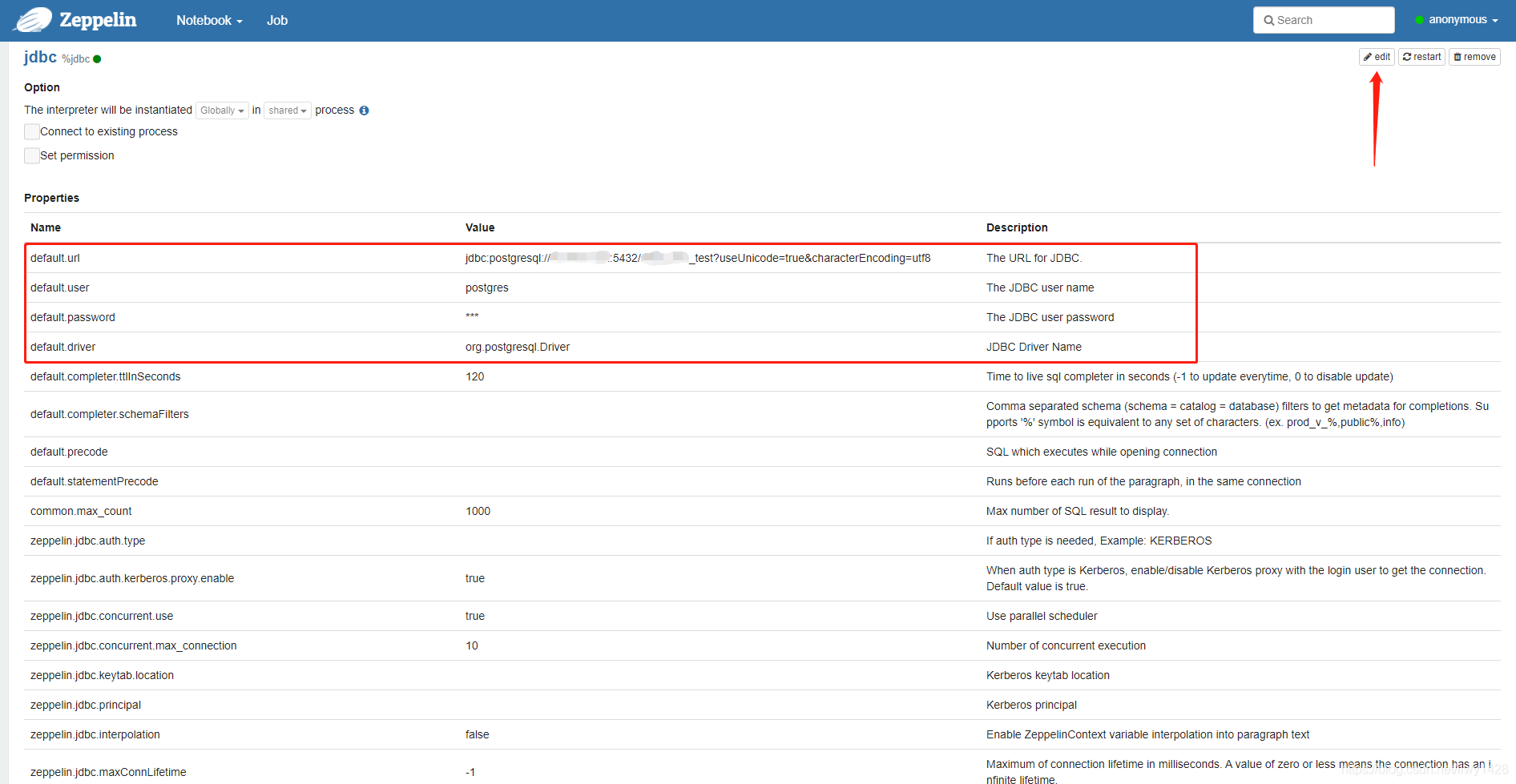Open the shared process dropdown
Screen dimensions: 1516x784
coord(288,111)
